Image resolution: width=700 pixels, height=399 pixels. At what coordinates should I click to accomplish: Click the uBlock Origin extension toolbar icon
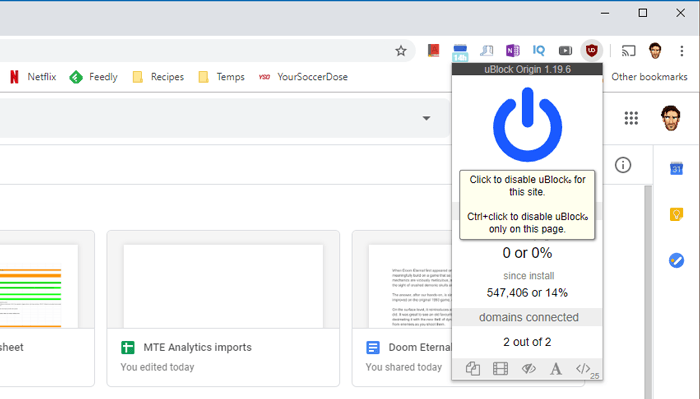[x=592, y=50]
